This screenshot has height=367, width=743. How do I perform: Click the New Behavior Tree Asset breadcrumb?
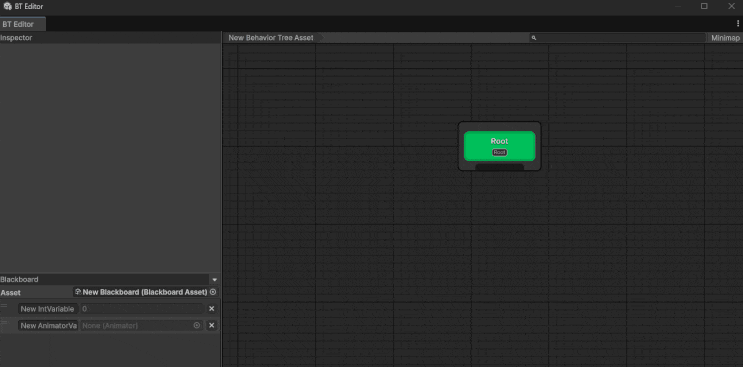pyautogui.click(x=271, y=38)
